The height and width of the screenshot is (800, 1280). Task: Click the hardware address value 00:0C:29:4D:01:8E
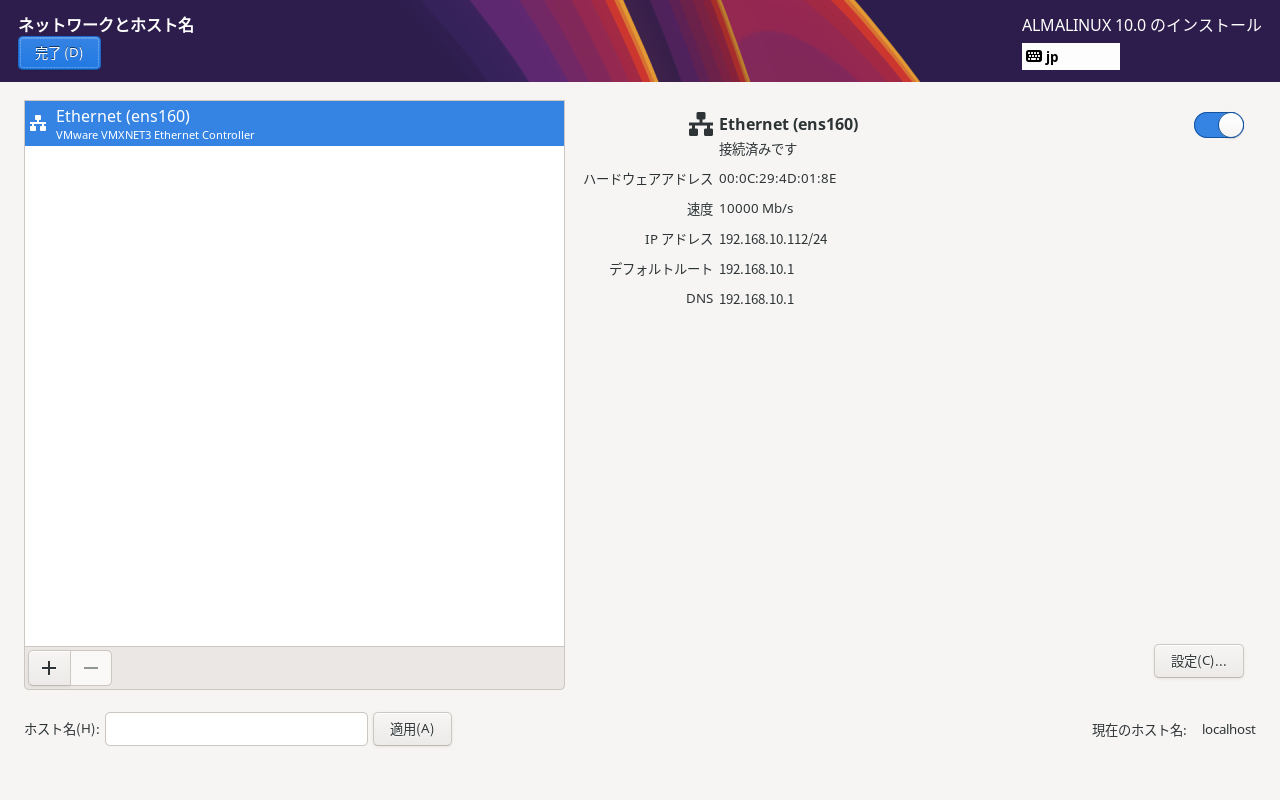(777, 179)
